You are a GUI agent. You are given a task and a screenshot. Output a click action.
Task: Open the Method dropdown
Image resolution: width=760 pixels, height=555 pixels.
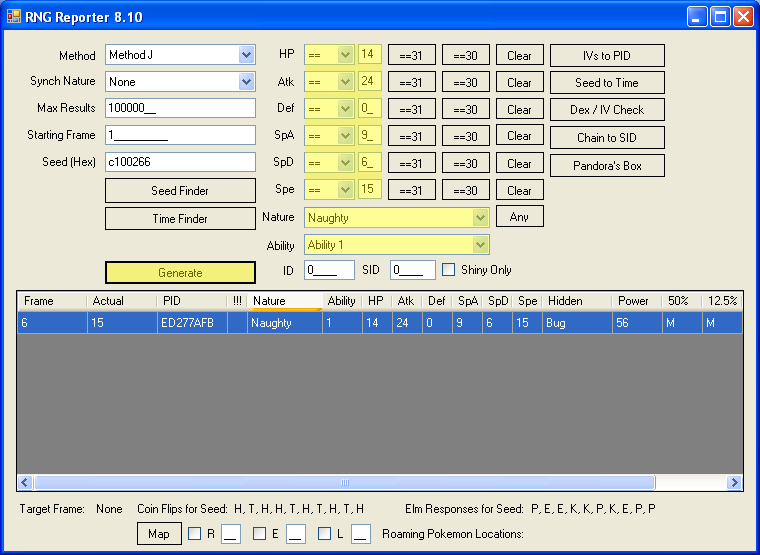(x=247, y=55)
